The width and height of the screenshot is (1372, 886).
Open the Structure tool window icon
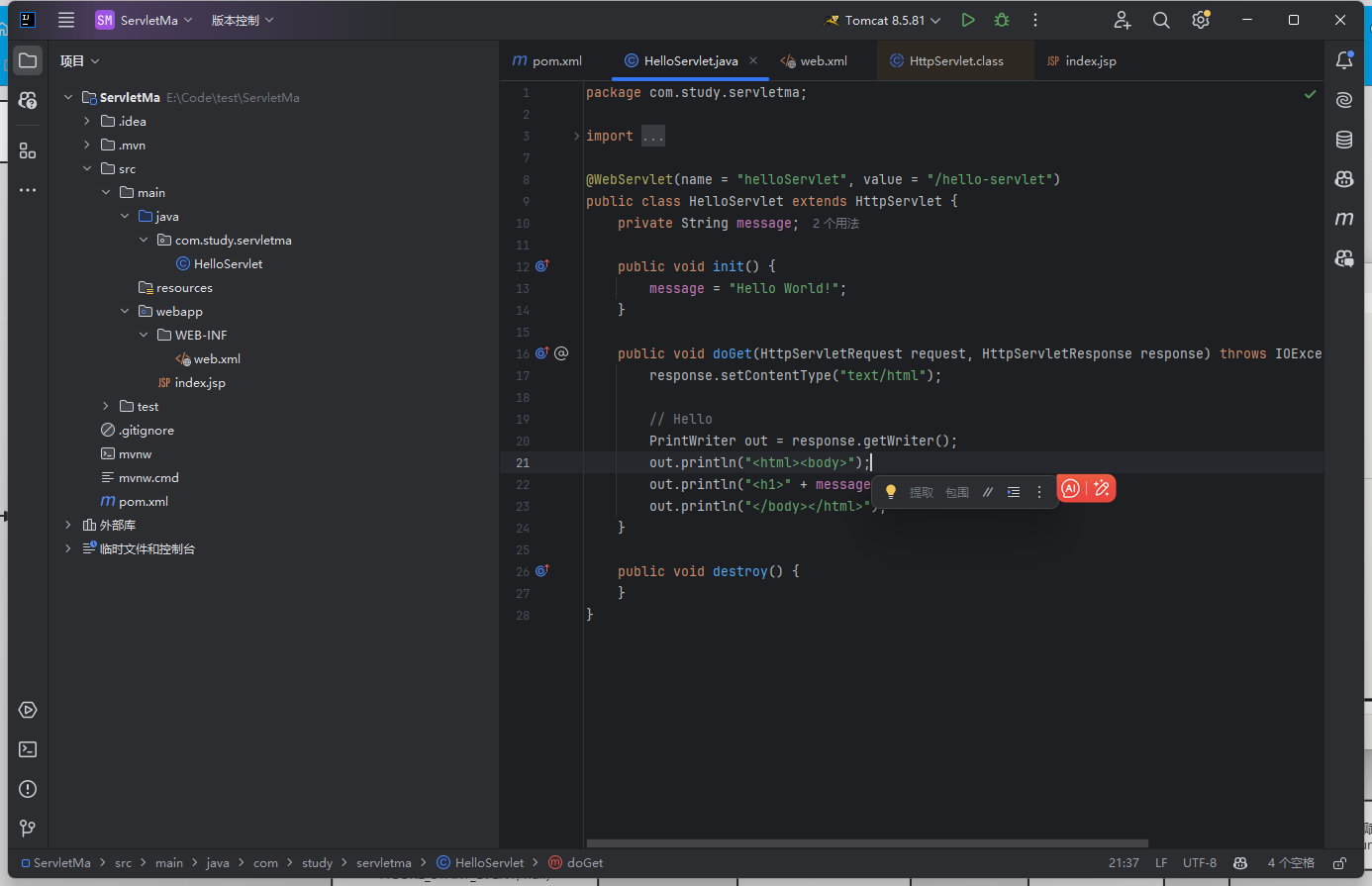point(28,150)
